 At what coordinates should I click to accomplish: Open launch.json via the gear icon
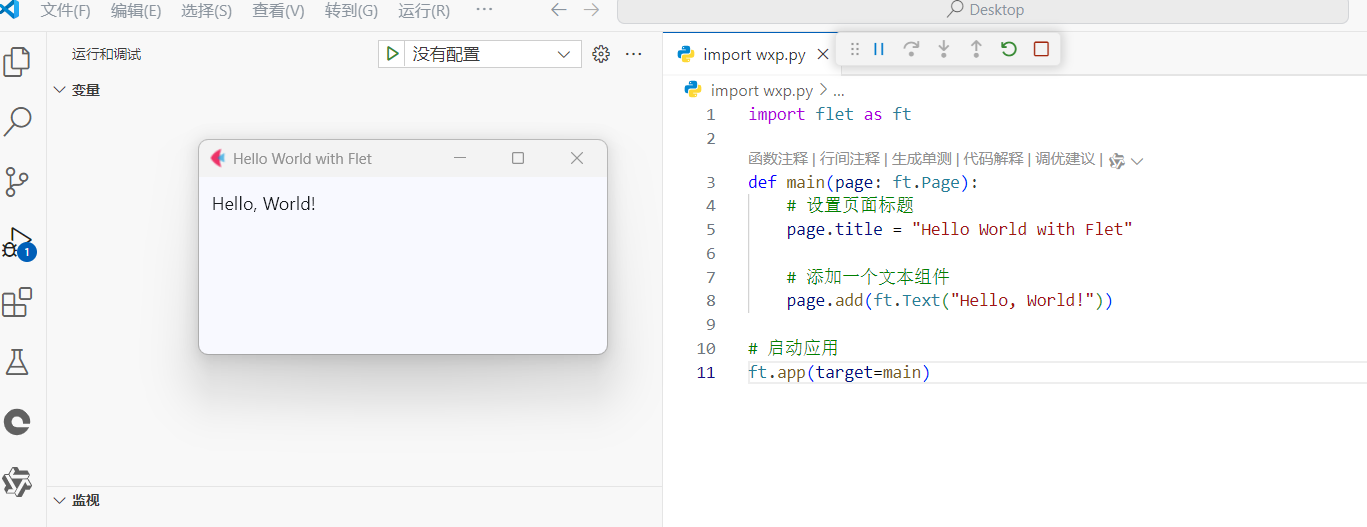coord(601,54)
